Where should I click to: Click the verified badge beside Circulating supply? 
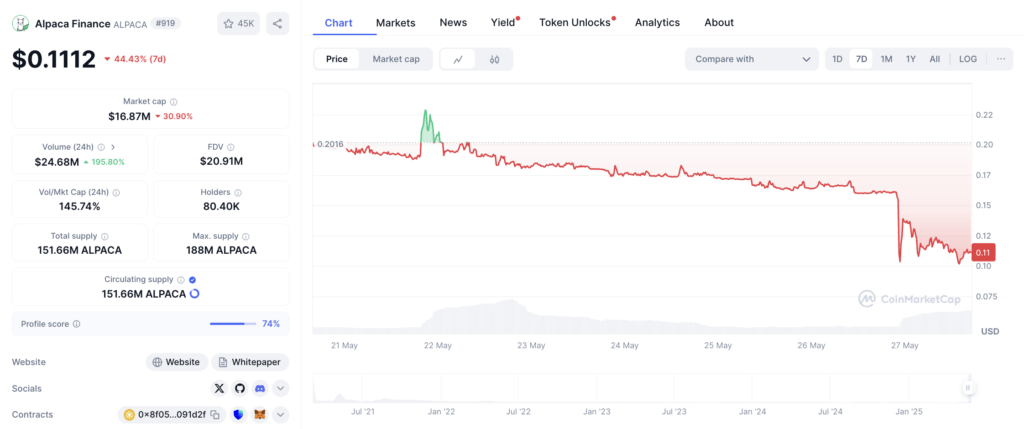[x=193, y=279]
